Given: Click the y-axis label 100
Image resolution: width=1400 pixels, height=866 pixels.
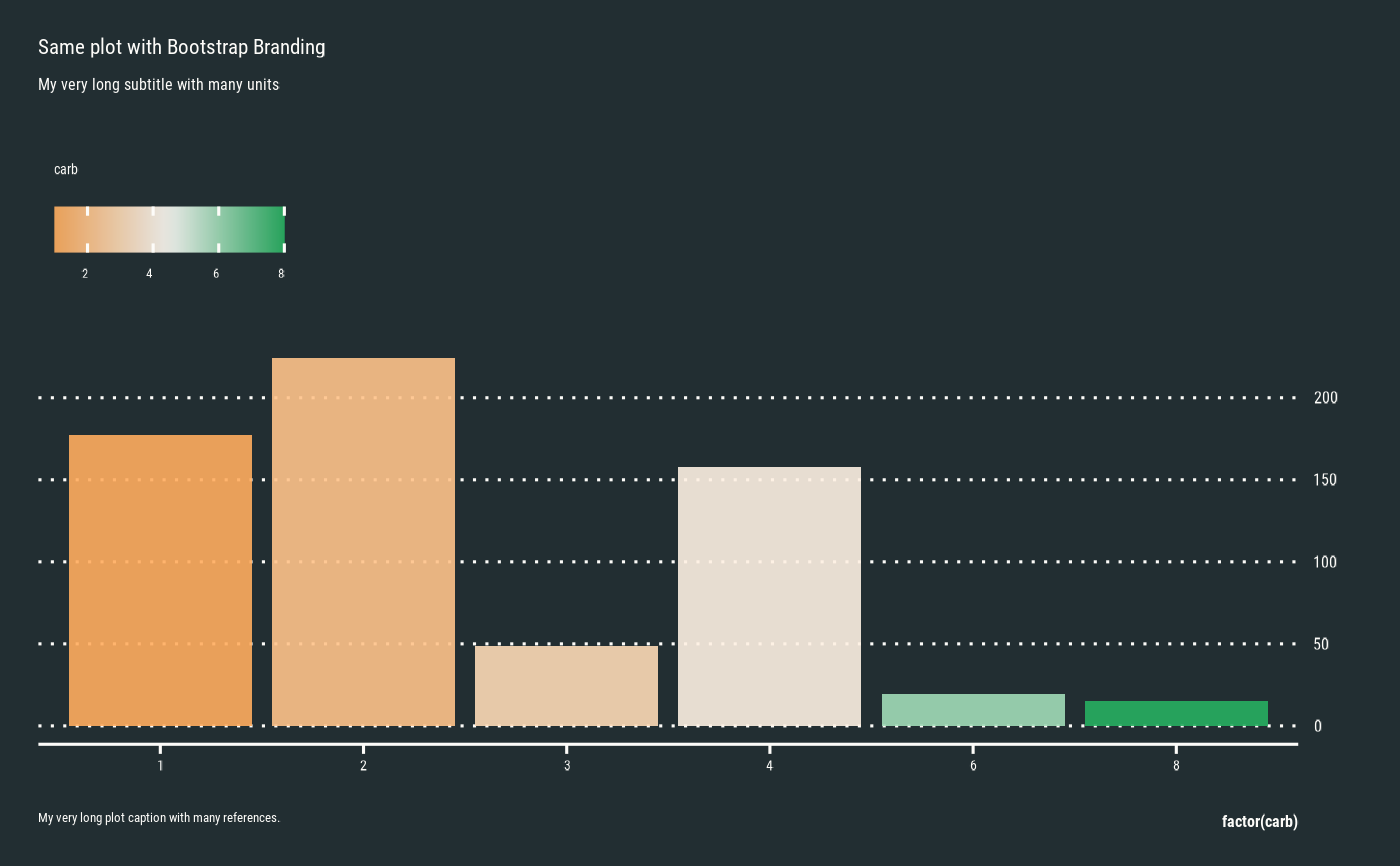Looking at the screenshot, I should coord(1326,562).
